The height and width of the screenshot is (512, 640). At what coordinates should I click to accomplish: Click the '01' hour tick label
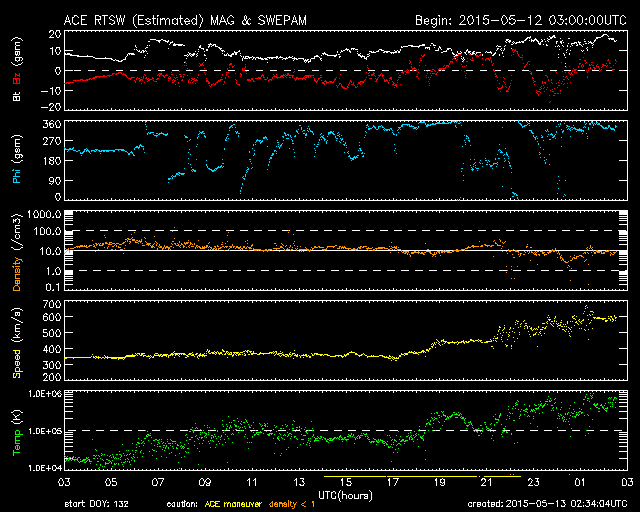click(580, 482)
